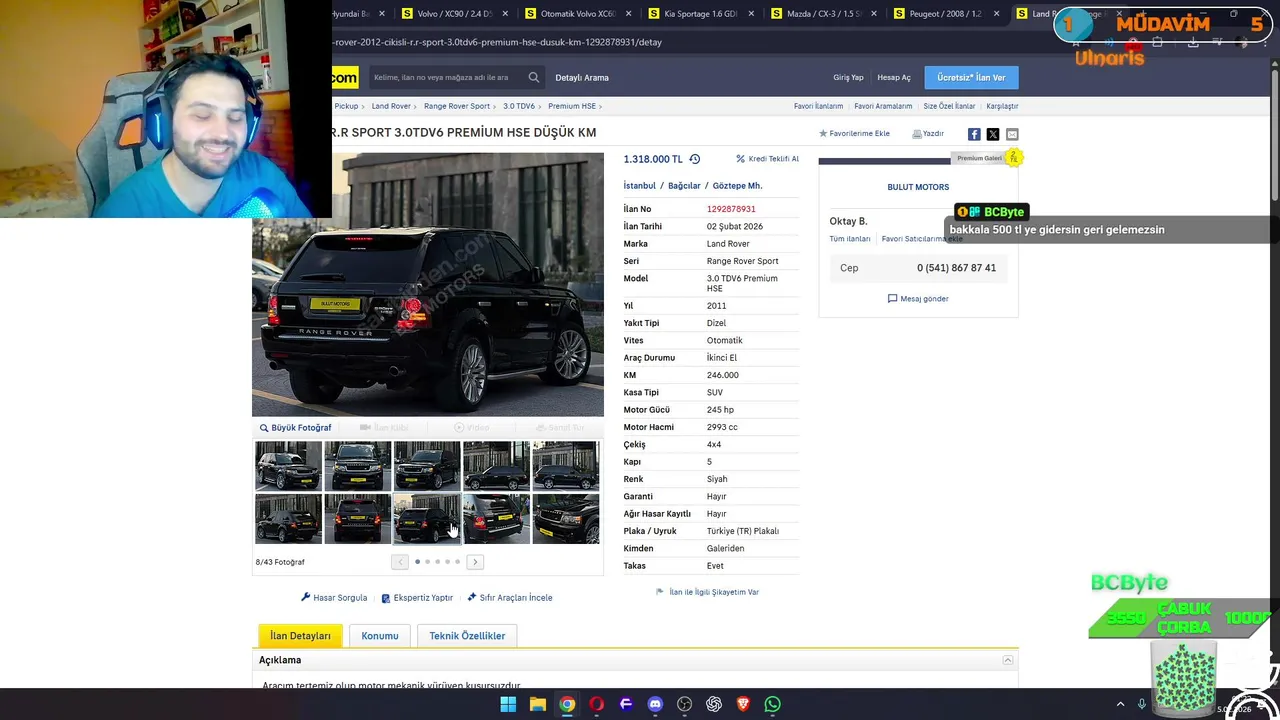Close the Peugeot / 2008 browser tab
Screen dimensions: 1280x720
(996, 14)
